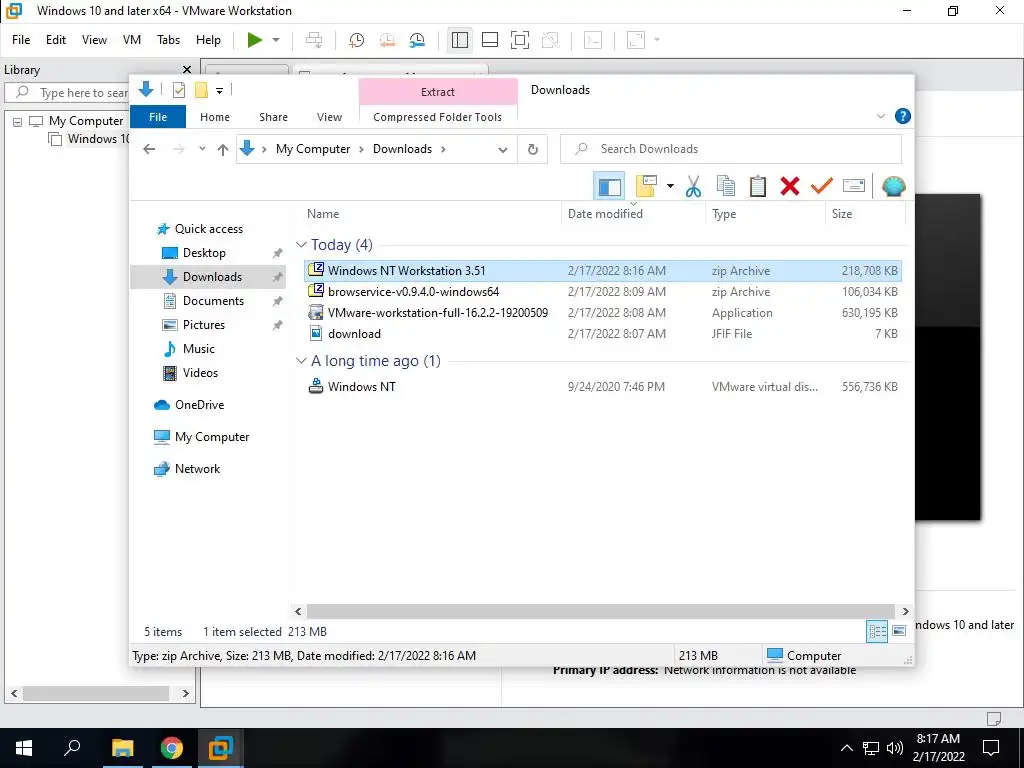Open the Windows Start menu
The height and width of the screenshot is (768, 1024).
click(24, 748)
